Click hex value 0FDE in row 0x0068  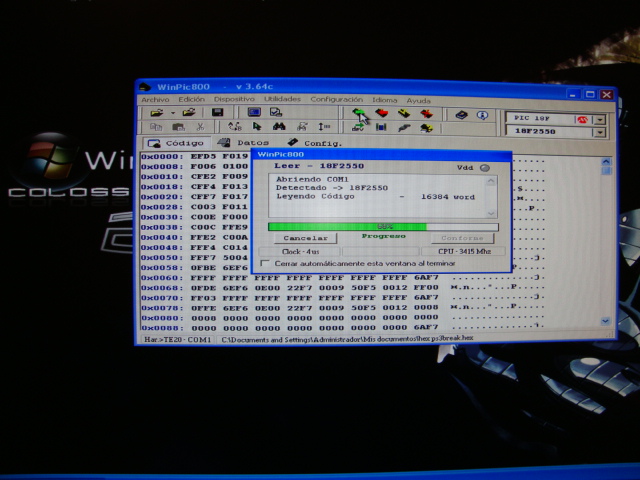203,288
